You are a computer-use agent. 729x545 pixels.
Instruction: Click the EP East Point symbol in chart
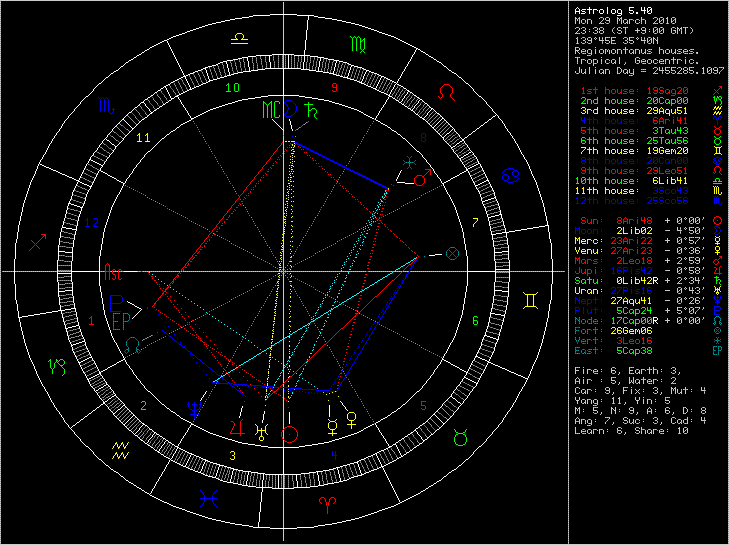click(119, 321)
